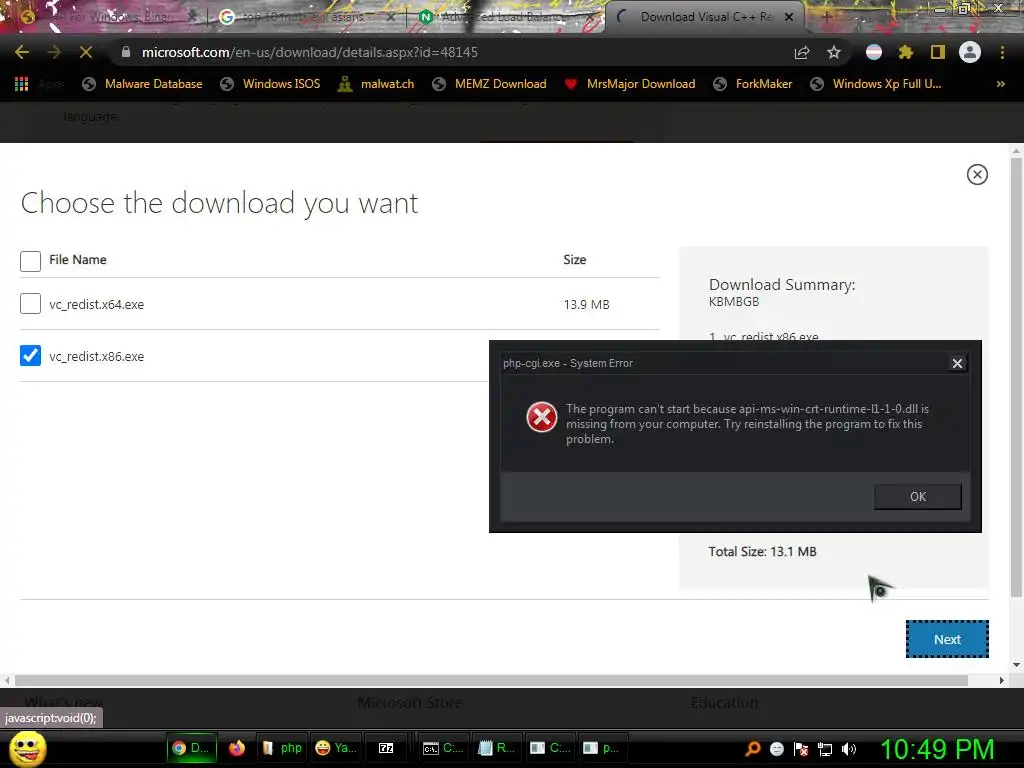Image resolution: width=1024 pixels, height=768 pixels.
Task: Stop page loading with the X icon
Action: pyautogui.click(x=86, y=52)
